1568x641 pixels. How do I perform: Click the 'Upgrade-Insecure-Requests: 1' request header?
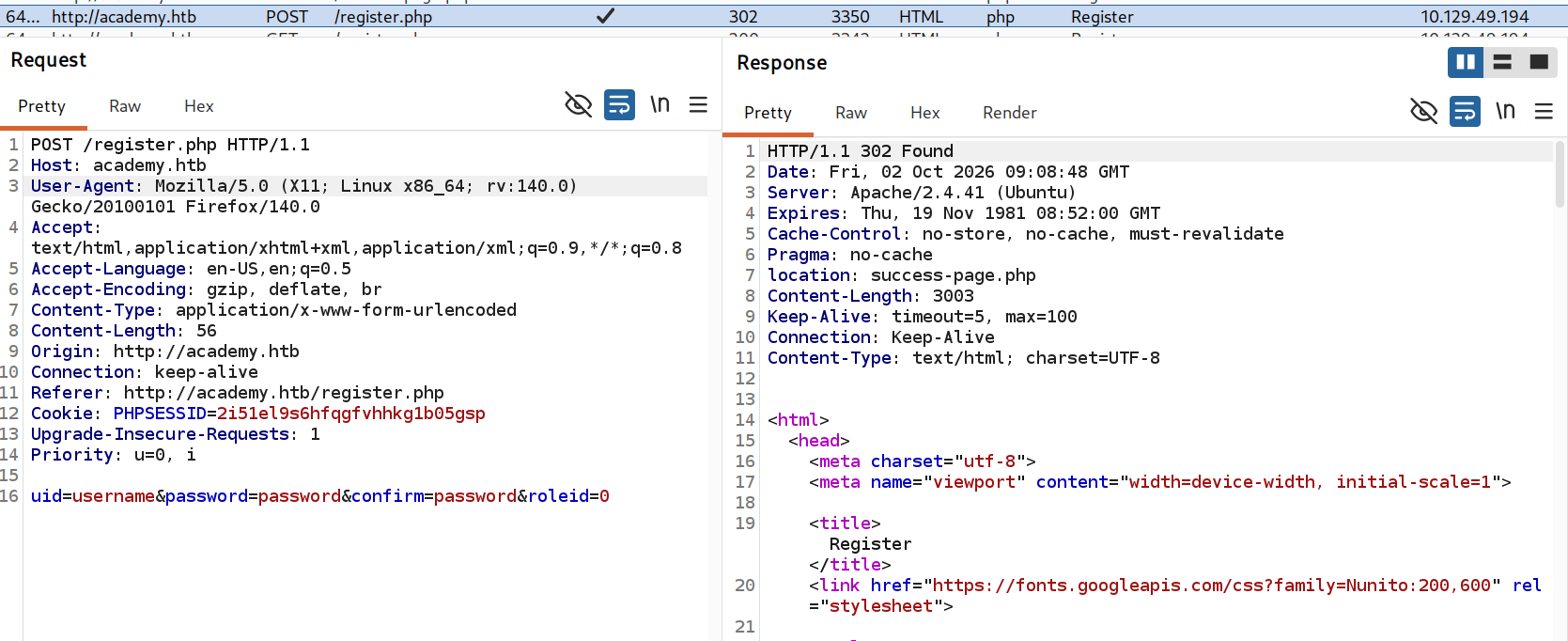(176, 434)
